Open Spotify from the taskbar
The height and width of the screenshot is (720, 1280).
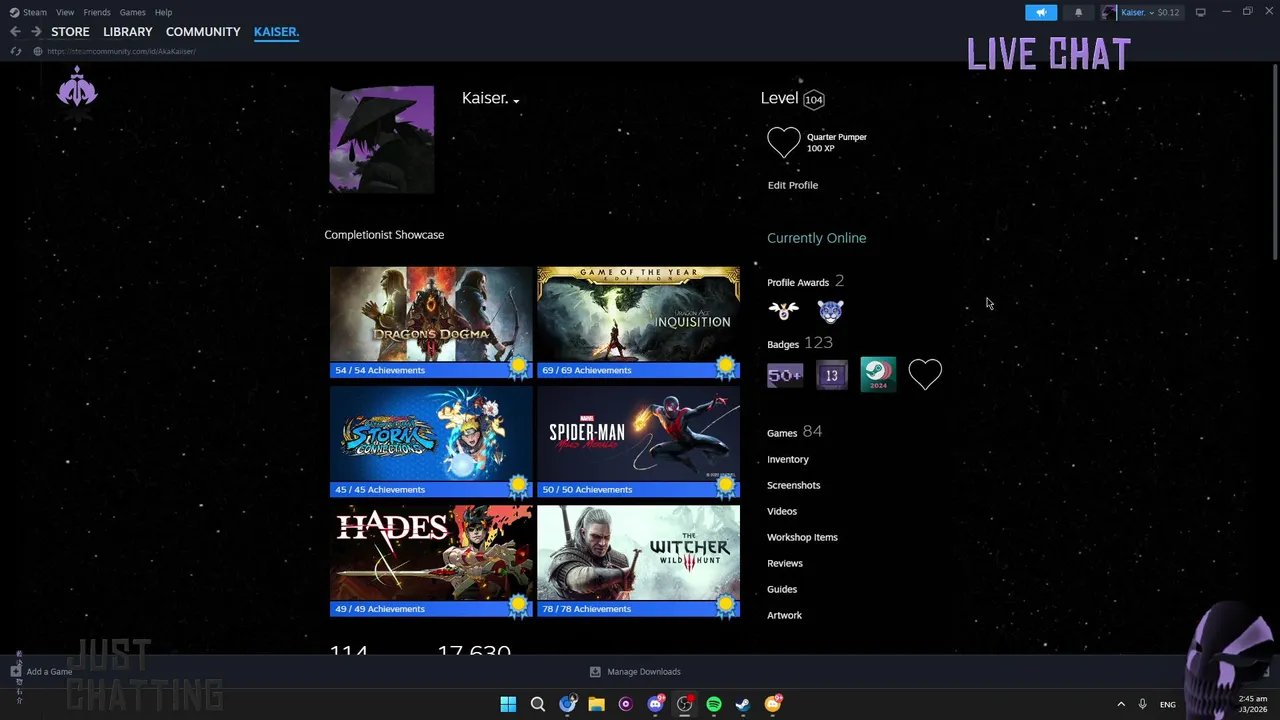714,704
